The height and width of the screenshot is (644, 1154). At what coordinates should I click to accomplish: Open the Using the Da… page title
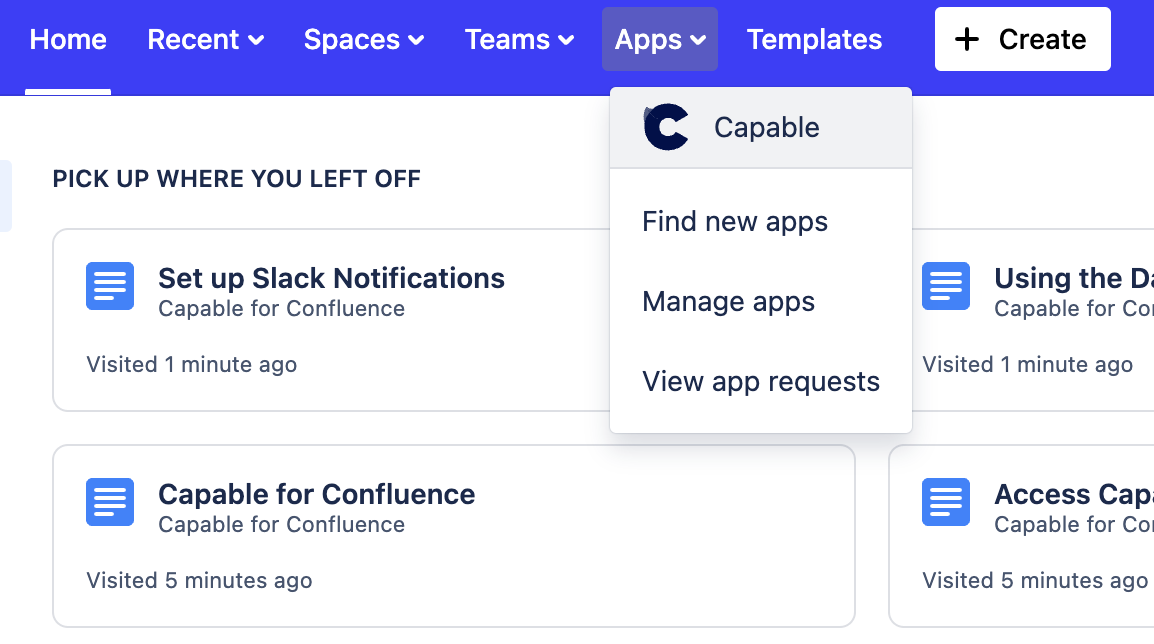1072,278
